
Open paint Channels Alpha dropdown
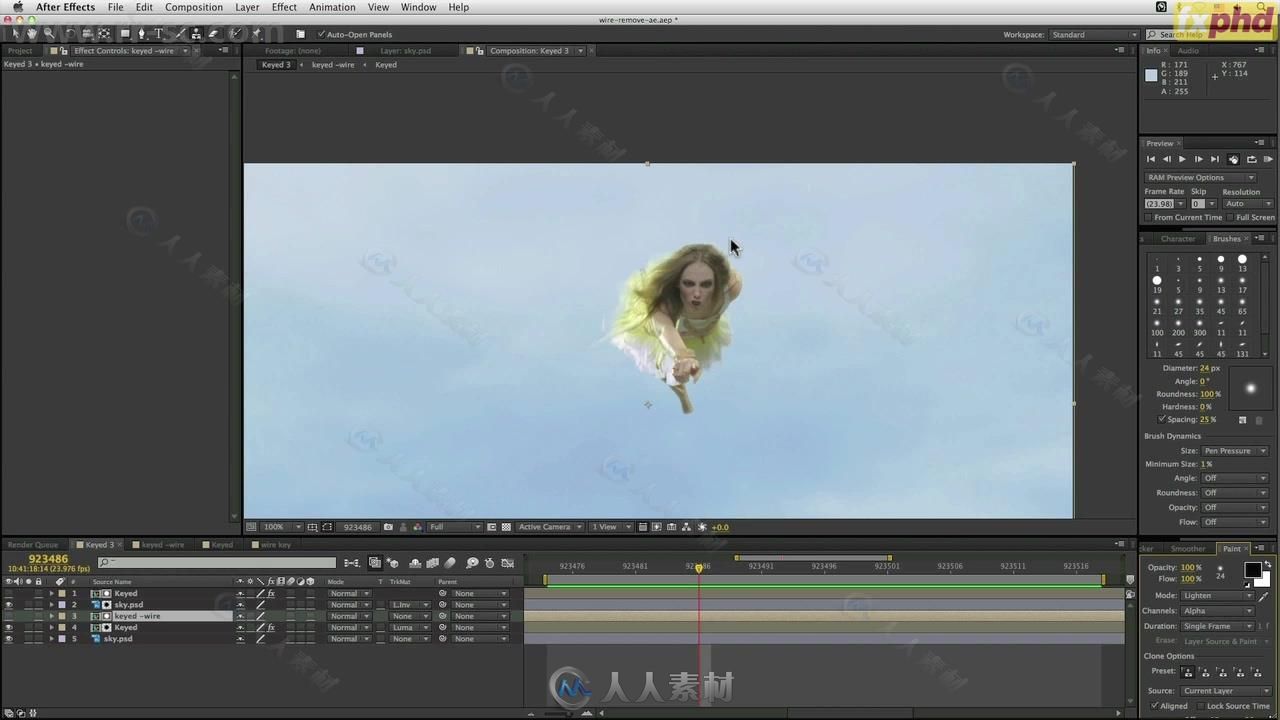coord(1217,610)
